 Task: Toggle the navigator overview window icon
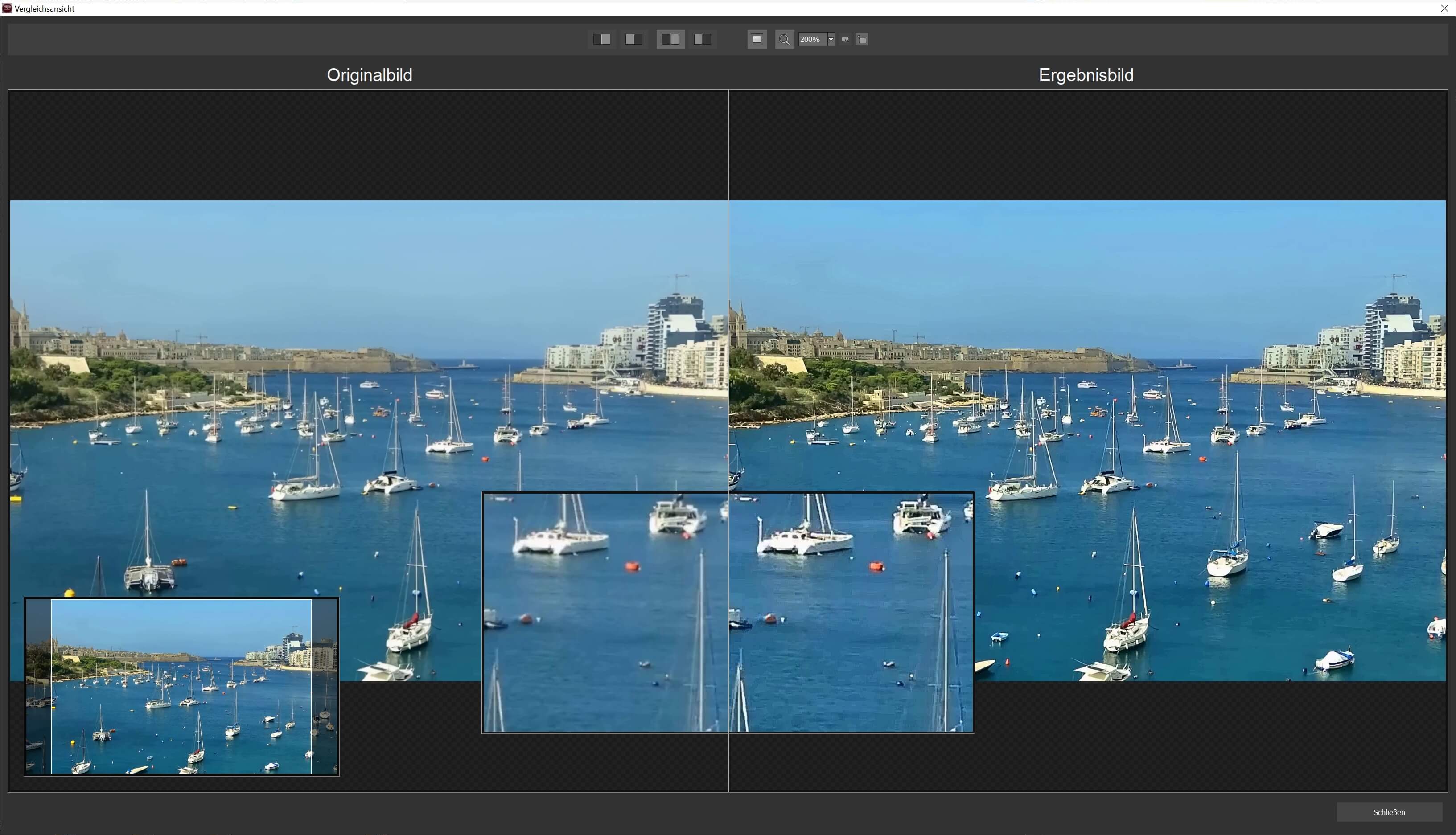pyautogui.click(x=862, y=39)
